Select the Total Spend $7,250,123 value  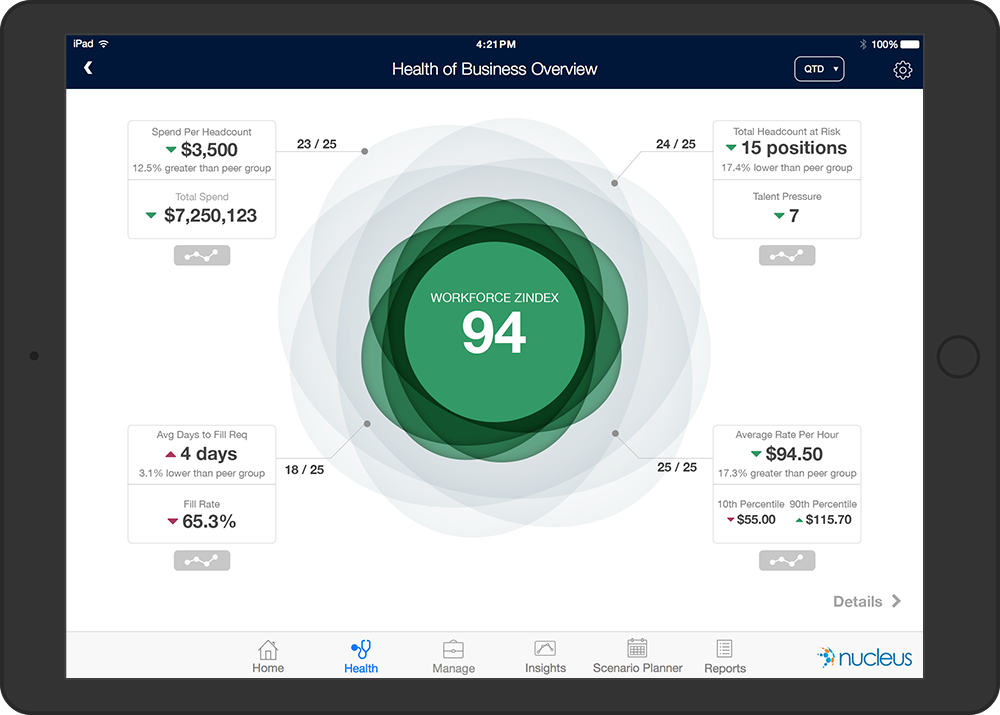(210, 216)
